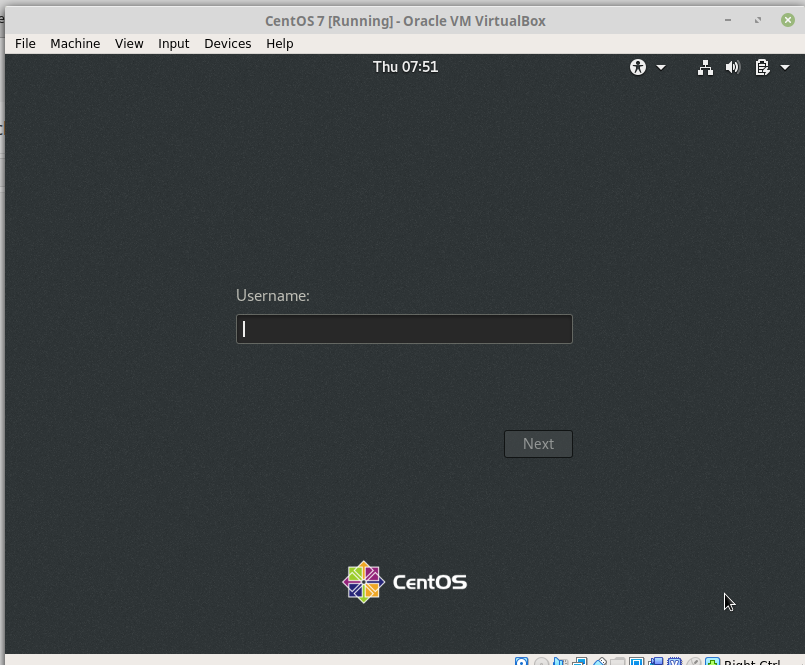The width and height of the screenshot is (805, 665).
Task: Open the Devices menu
Action: point(227,43)
